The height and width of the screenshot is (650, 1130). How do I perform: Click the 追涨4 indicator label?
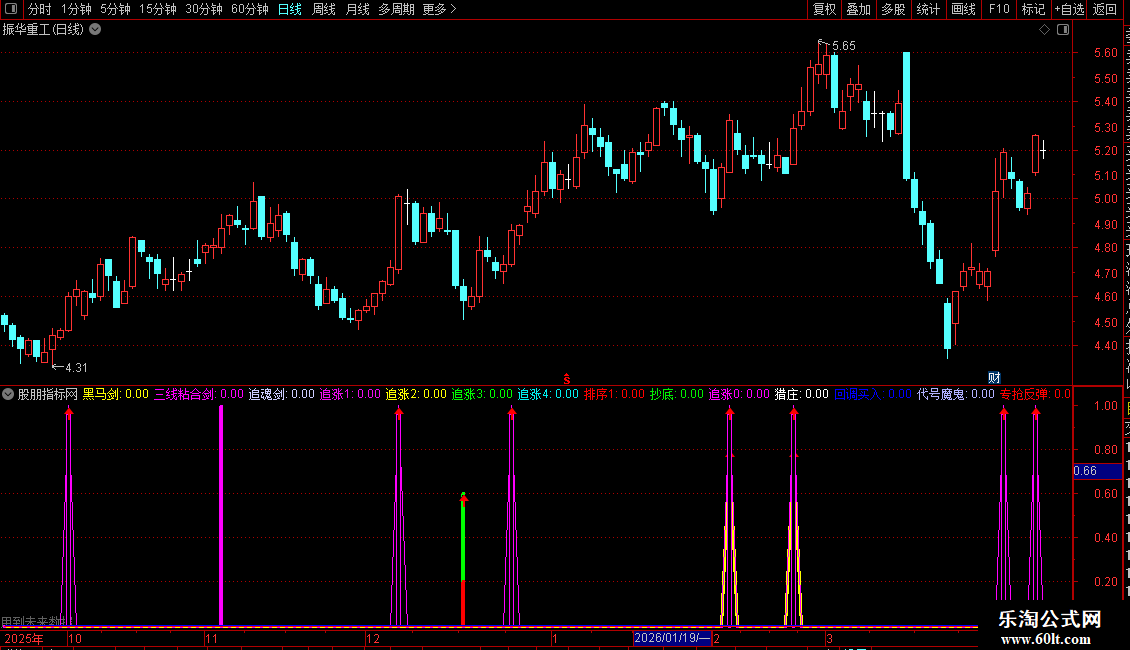coord(548,394)
